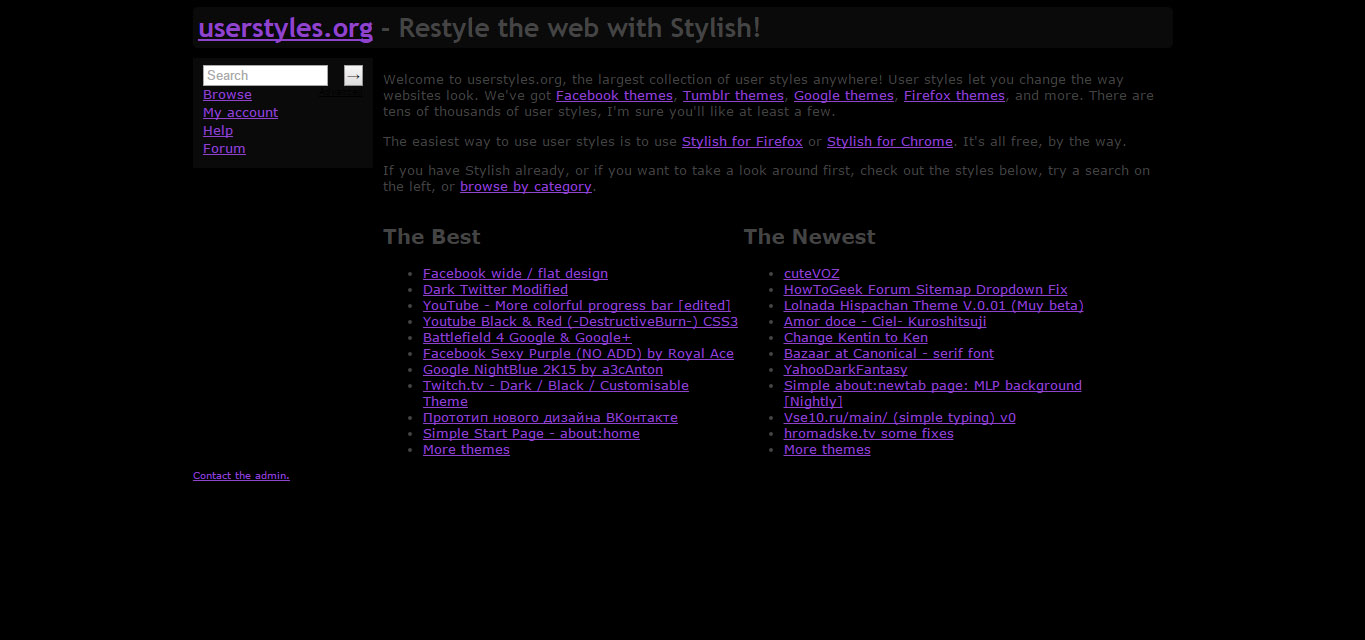1365x640 pixels.
Task: Open HowToGeek Forum Sitemap Dropdown Fix
Action: pos(926,290)
